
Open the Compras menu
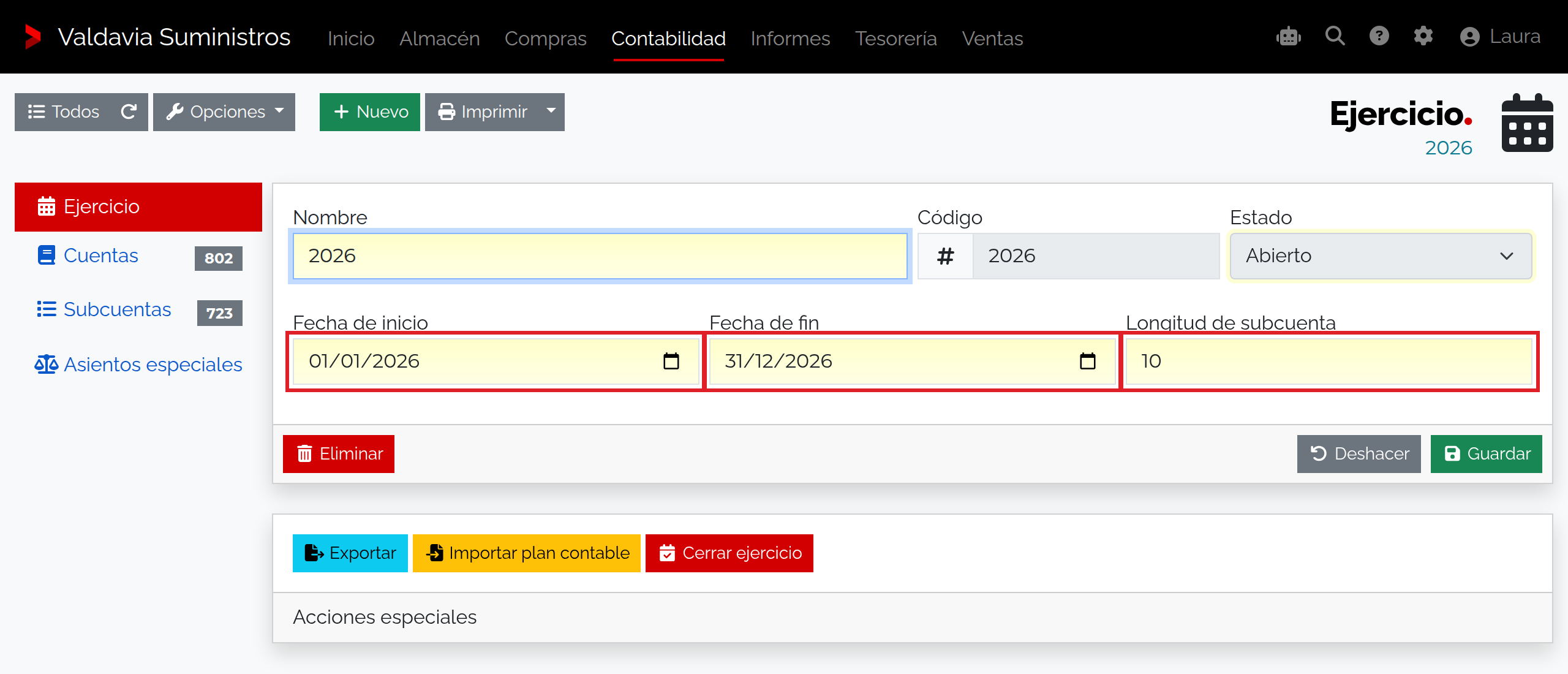(546, 38)
